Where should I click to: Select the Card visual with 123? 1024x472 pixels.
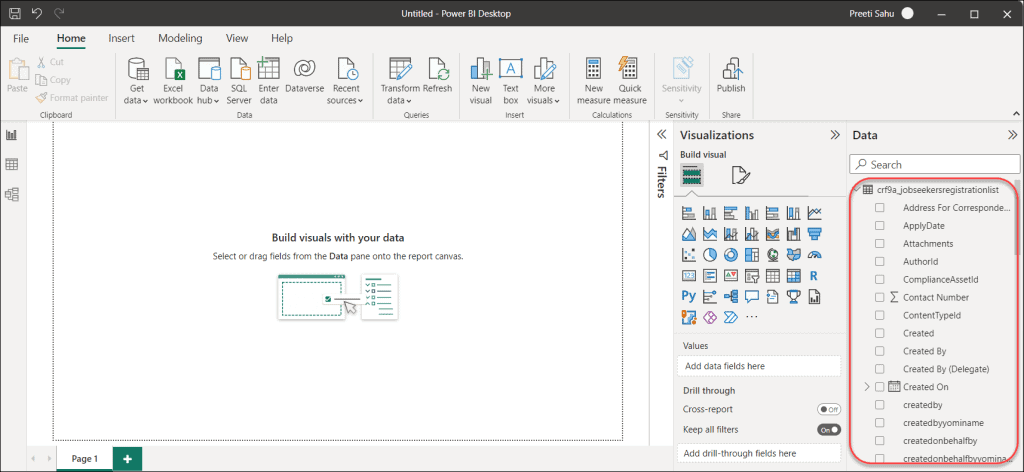[688, 275]
